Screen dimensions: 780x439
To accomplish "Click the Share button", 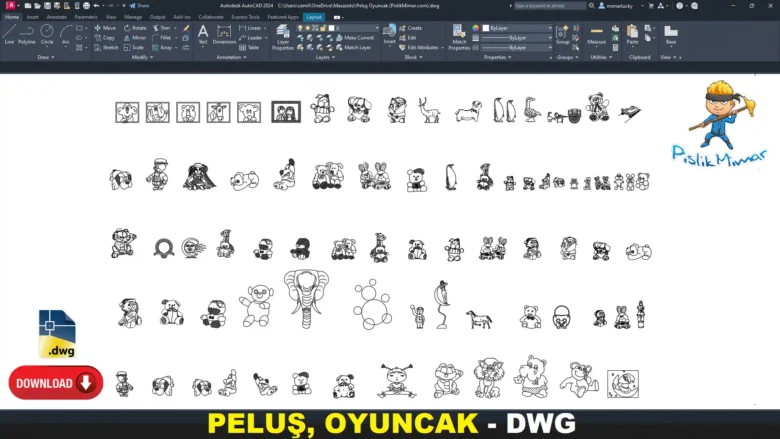I will click(139, 6).
